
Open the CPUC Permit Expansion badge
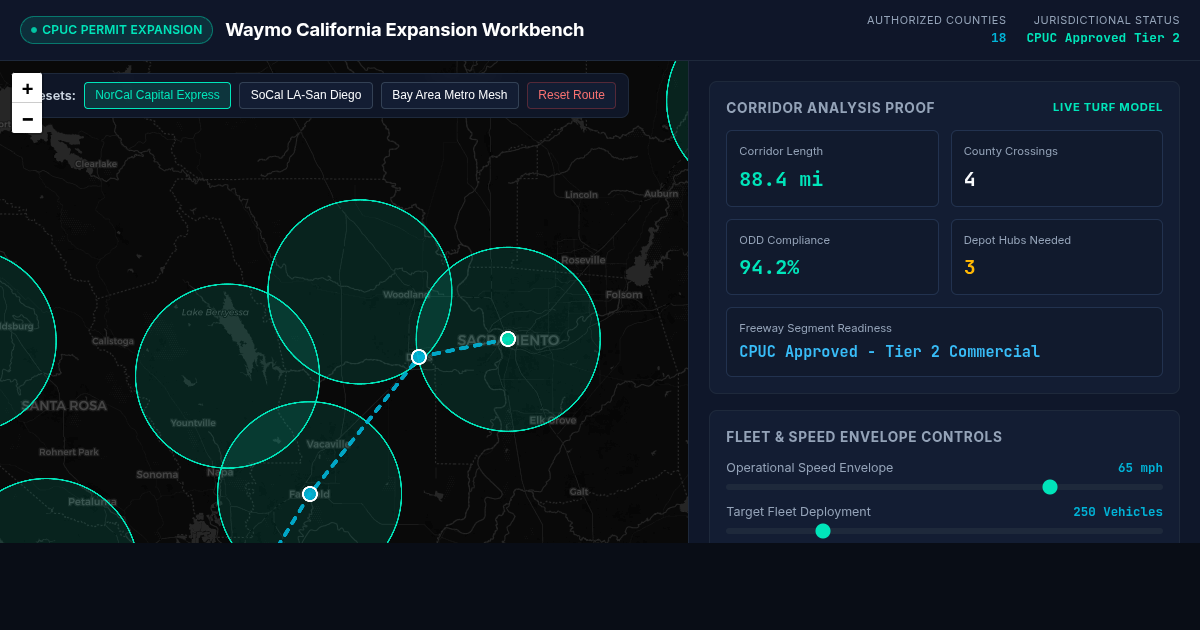tap(116, 30)
